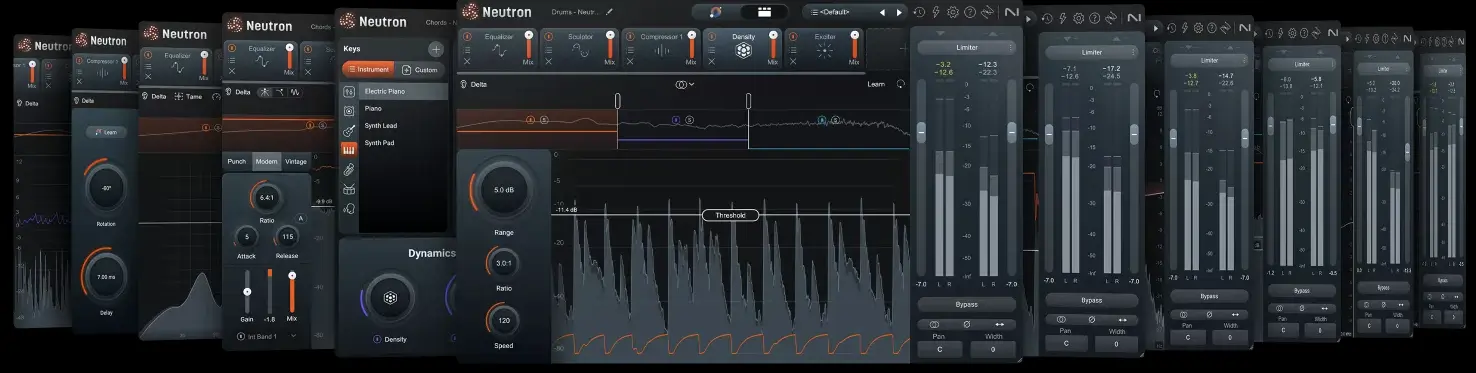Open the Exciter module starburst icon

coord(825,51)
